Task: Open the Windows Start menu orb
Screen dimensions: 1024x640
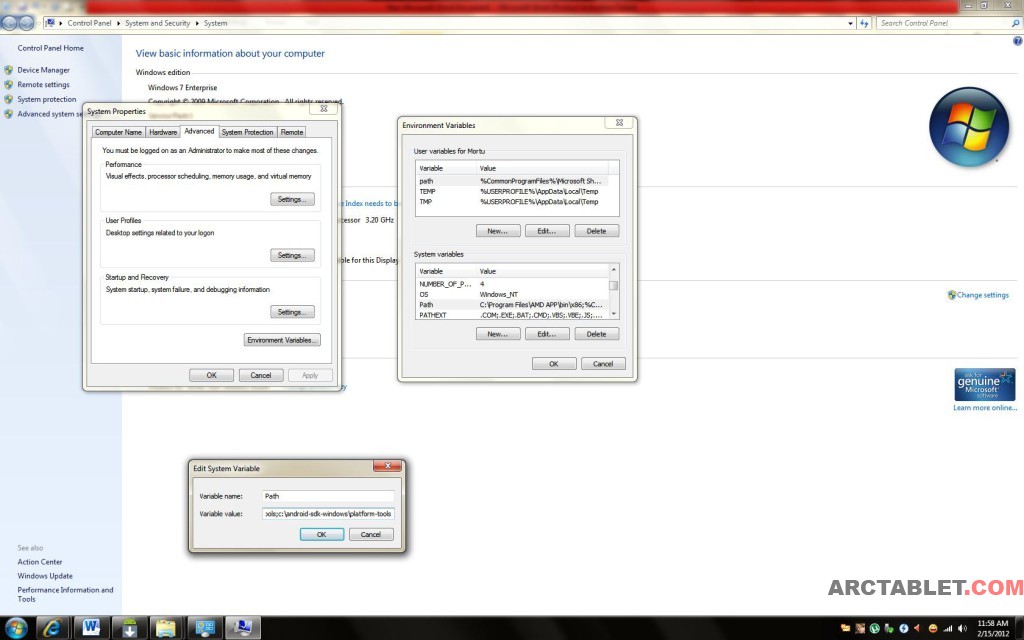Action: point(15,628)
